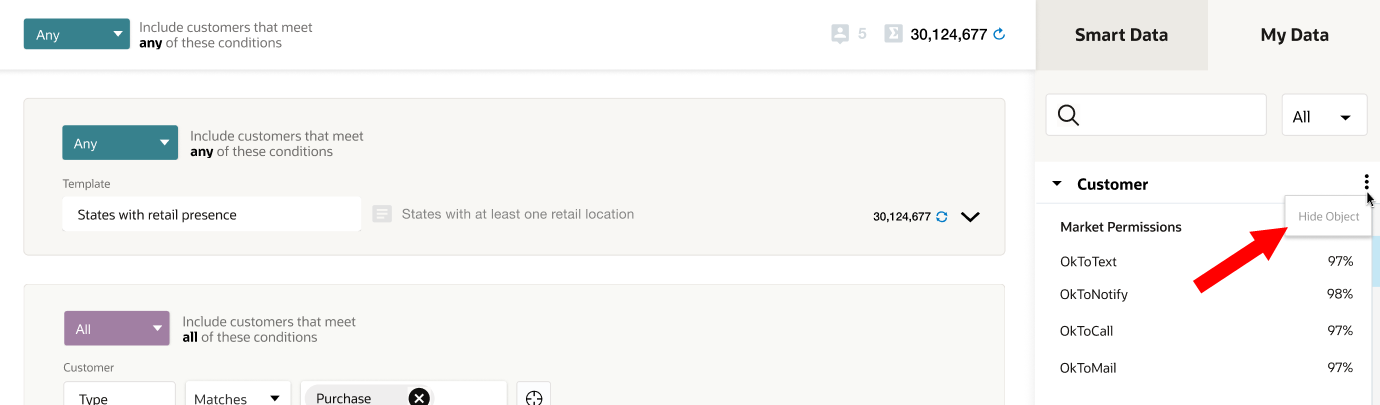The image size is (1380, 405).
Task: Refresh the template count 30,124,677
Action: pos(941,216)
